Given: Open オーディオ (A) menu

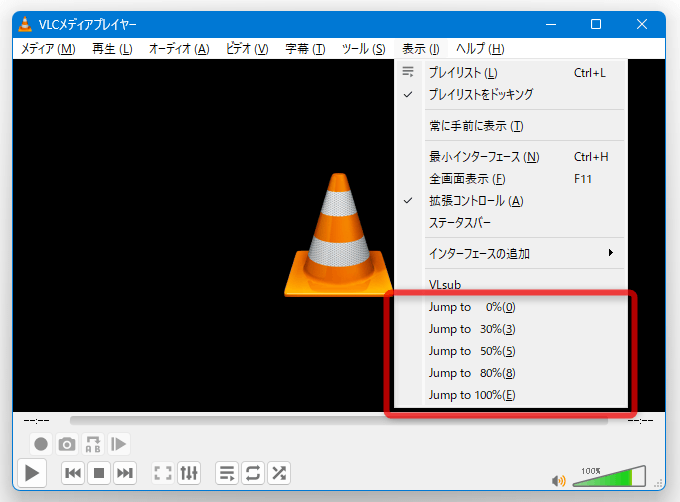Looking at the screenshot, I should [179, 49].
